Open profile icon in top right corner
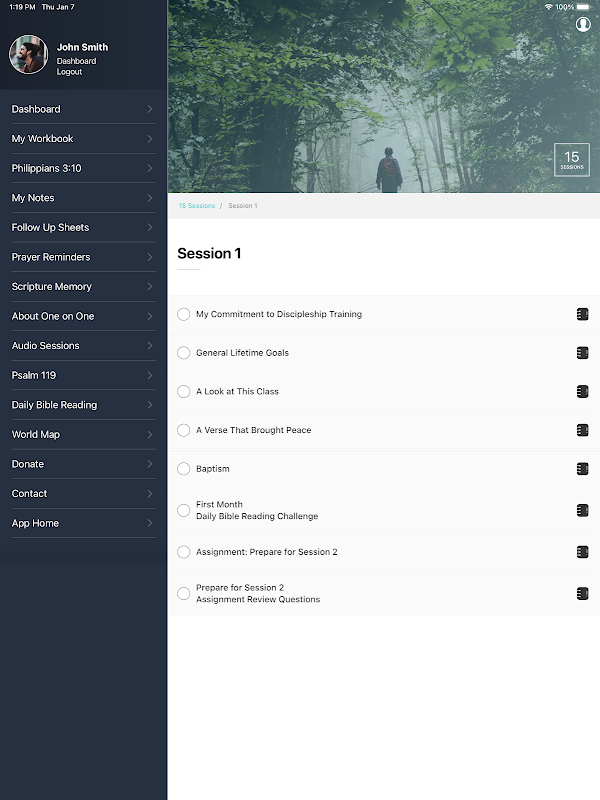600x800 pixels. [583, 24]
